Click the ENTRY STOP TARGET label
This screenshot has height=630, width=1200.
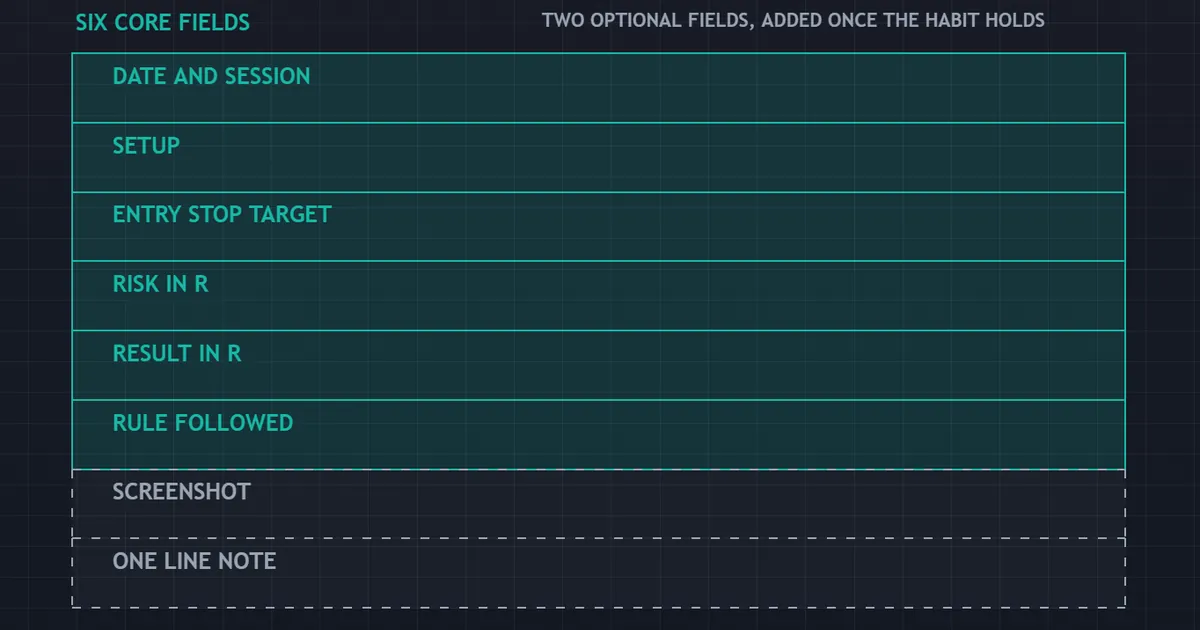222,214
